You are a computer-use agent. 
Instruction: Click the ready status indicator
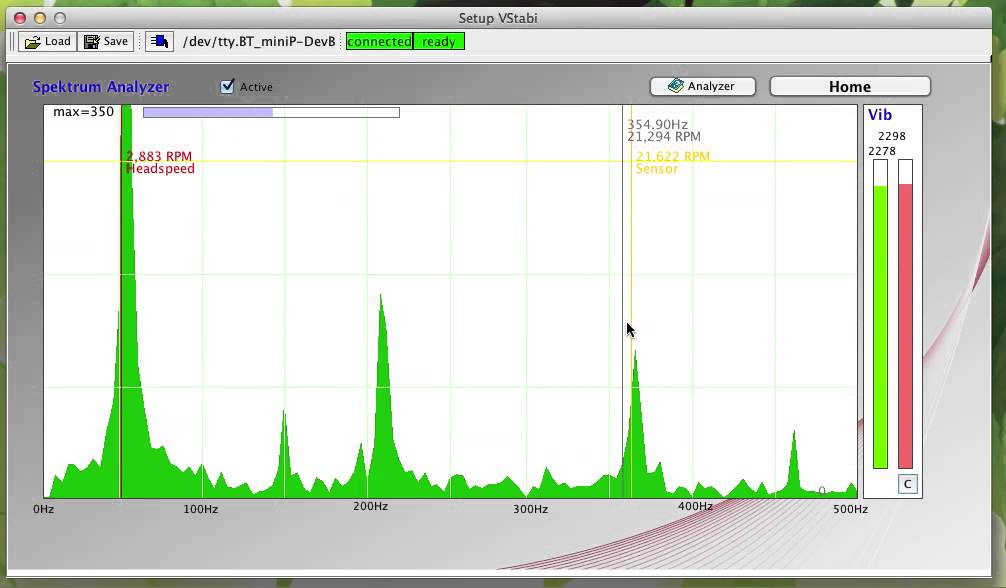pyautogui.click(x=439, y=42)
